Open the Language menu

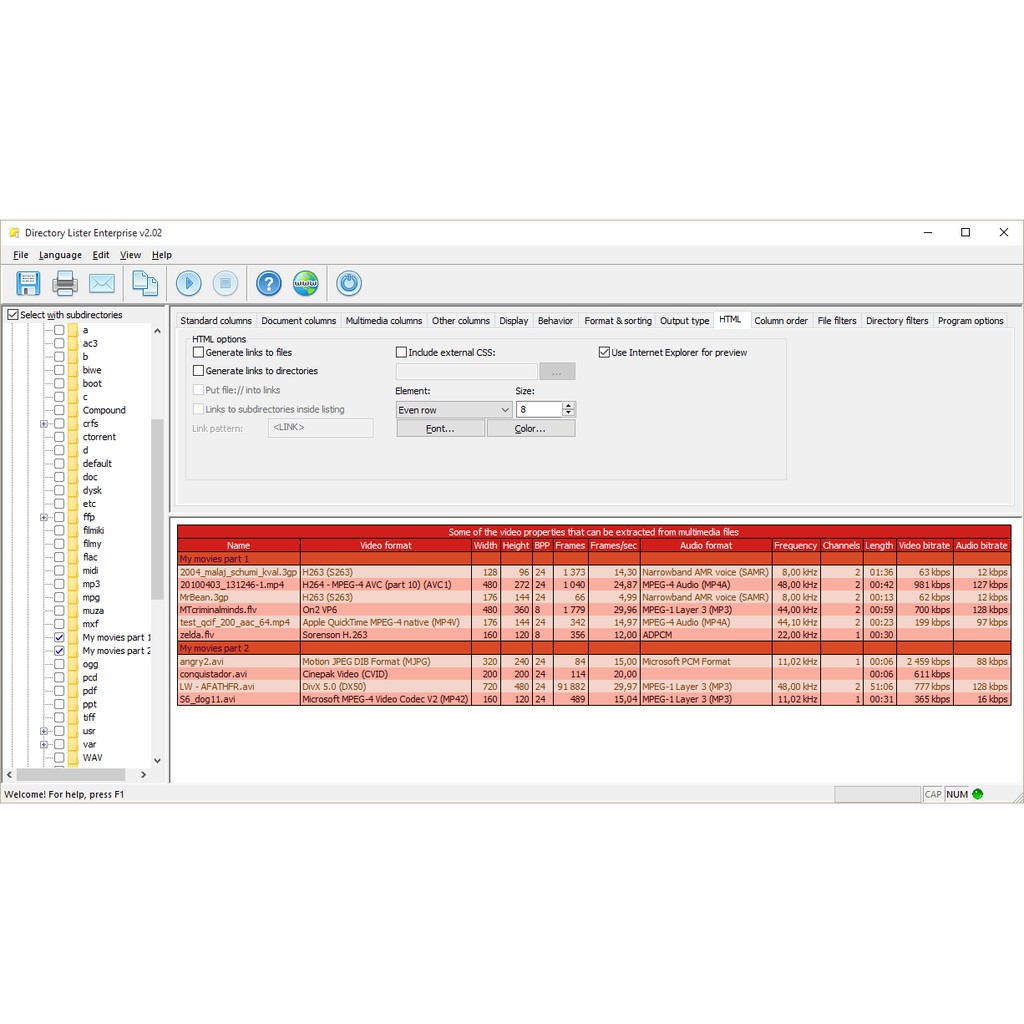coord(60,255)
